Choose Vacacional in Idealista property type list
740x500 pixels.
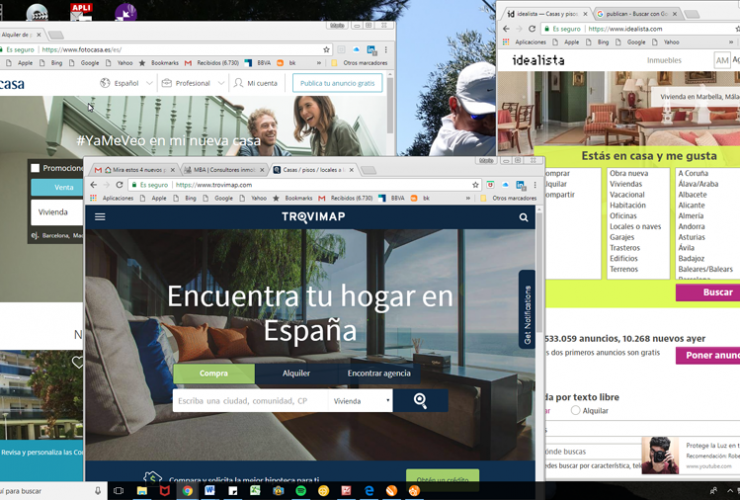627,195
